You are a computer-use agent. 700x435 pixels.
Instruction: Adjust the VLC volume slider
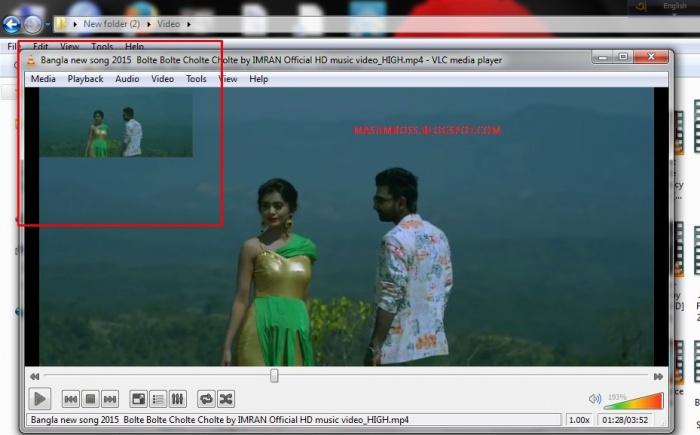[633, 401]
